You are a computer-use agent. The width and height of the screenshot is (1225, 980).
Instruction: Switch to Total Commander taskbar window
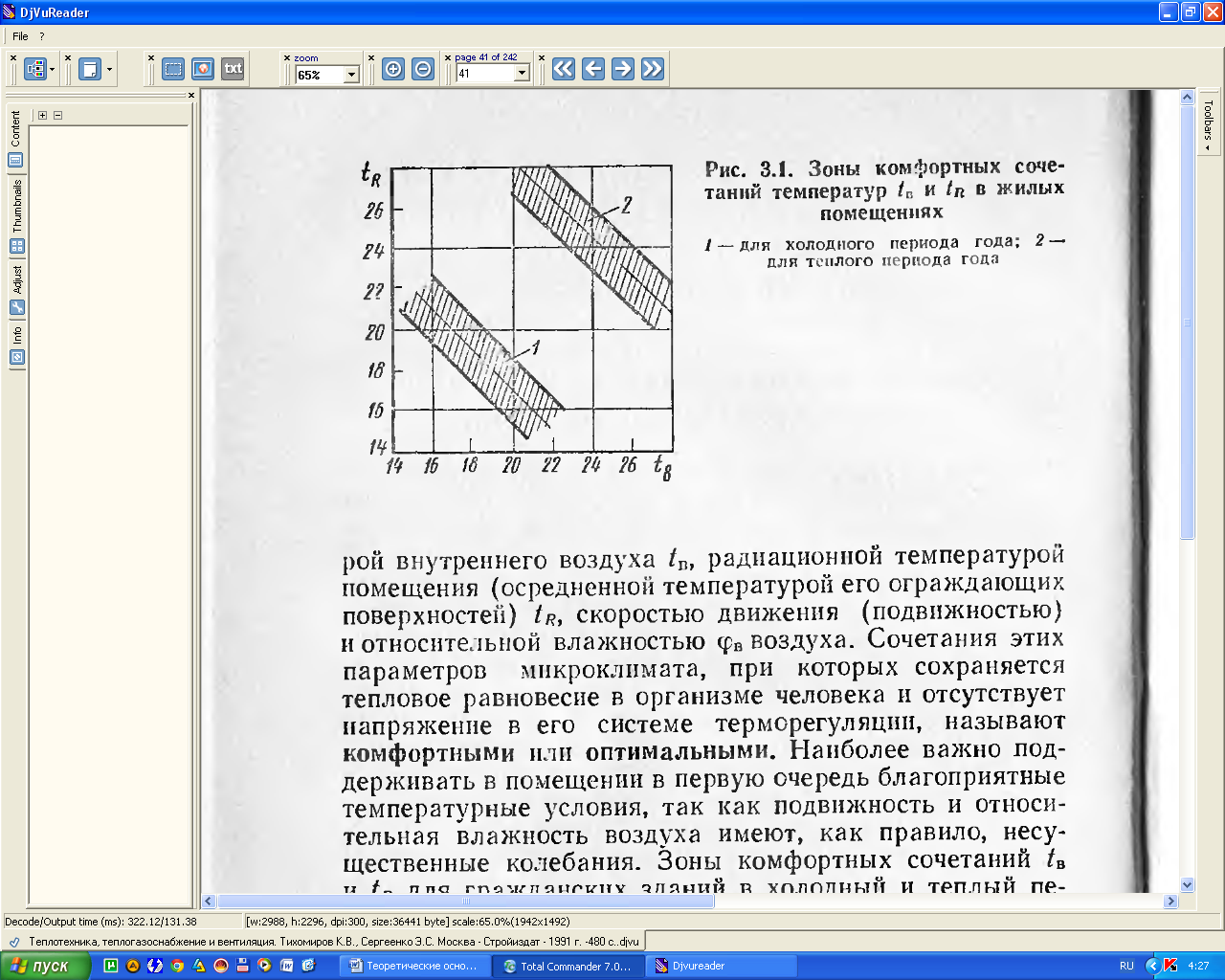point(568,966)
